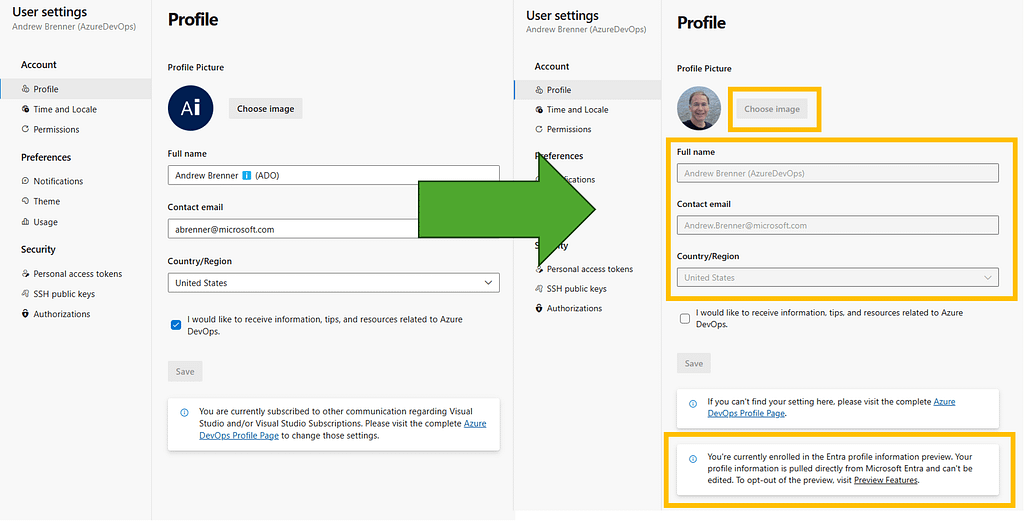
Task: Click the Notifications icon in left sidebar
Action: 25,181
